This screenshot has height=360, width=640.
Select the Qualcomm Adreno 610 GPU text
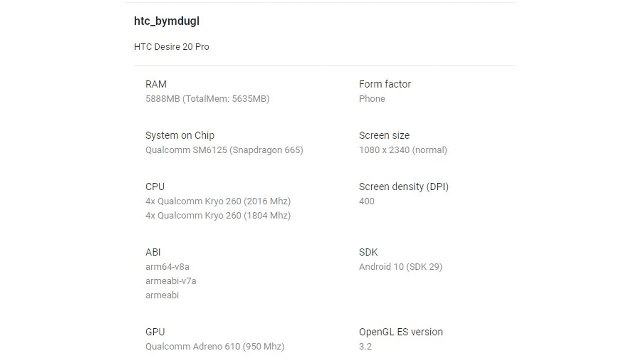point(215,347)
